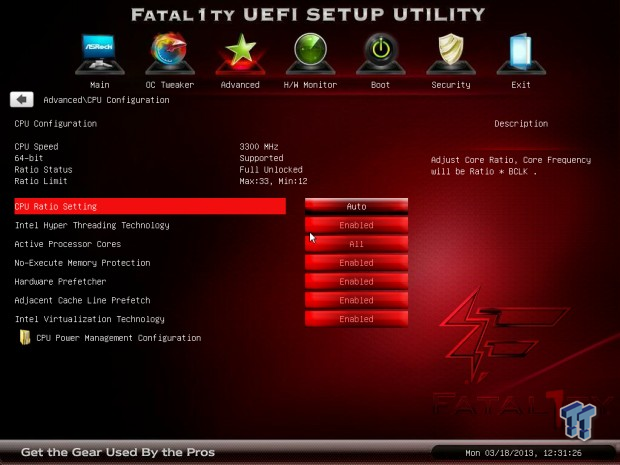Select the No-Execute Memory Protection label
This screenshot has width=620, height=465.
[82, 263]
